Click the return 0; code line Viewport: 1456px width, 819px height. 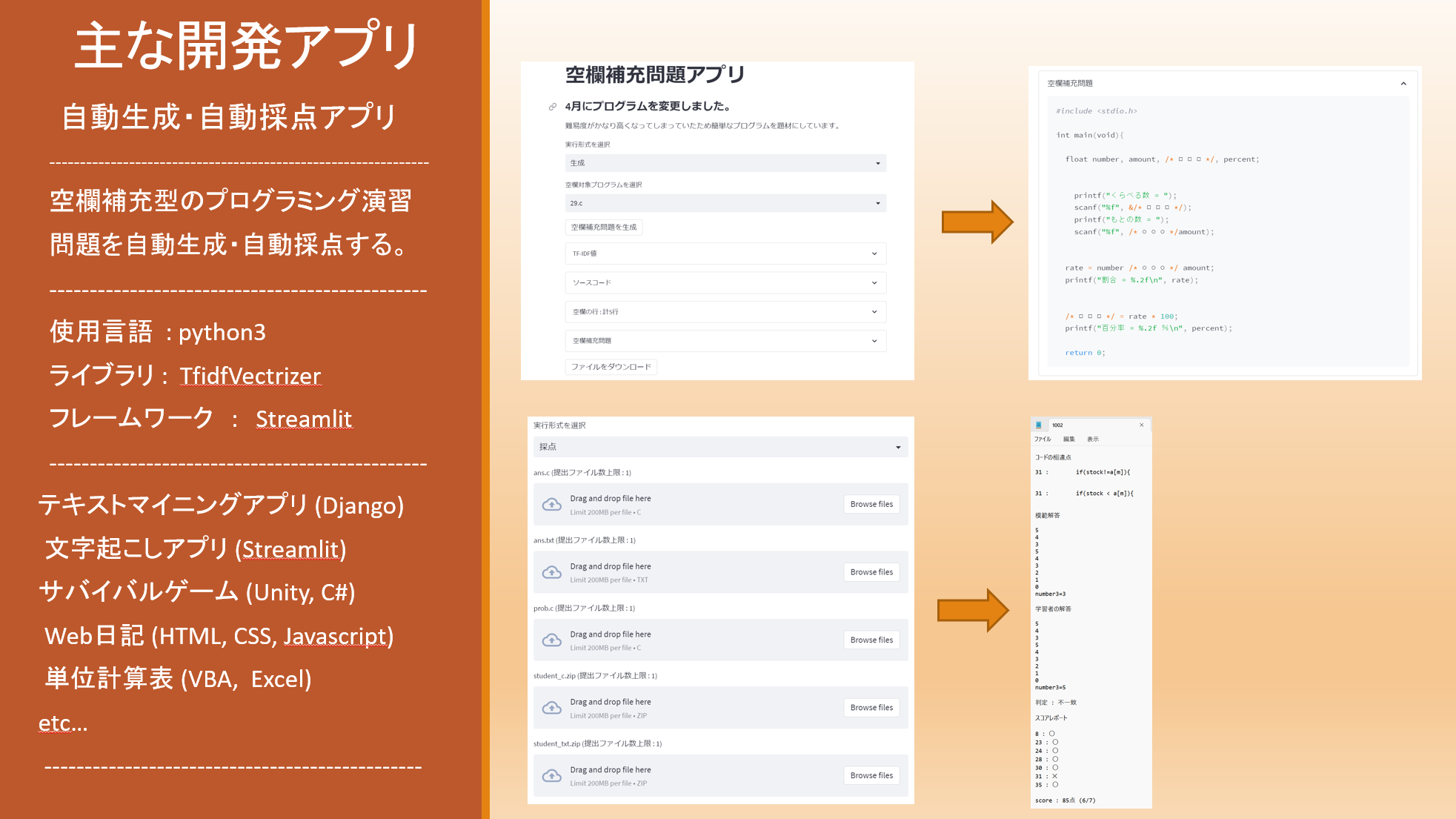click(x=1085, y=353)
